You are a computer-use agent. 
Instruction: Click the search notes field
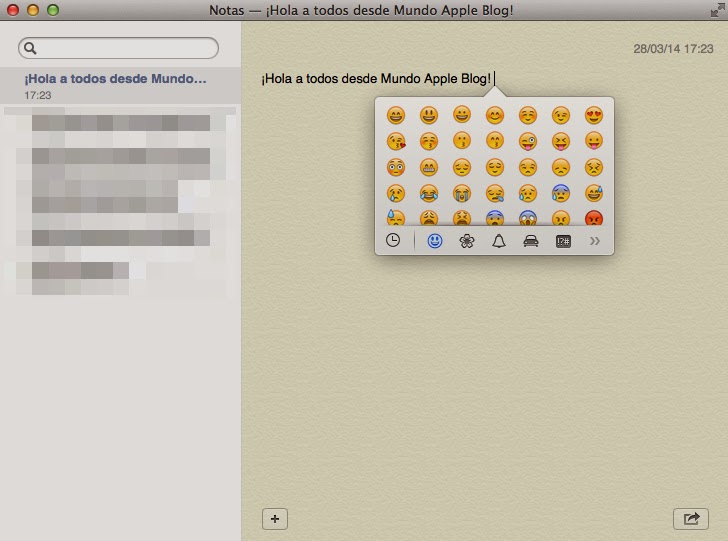118,48
